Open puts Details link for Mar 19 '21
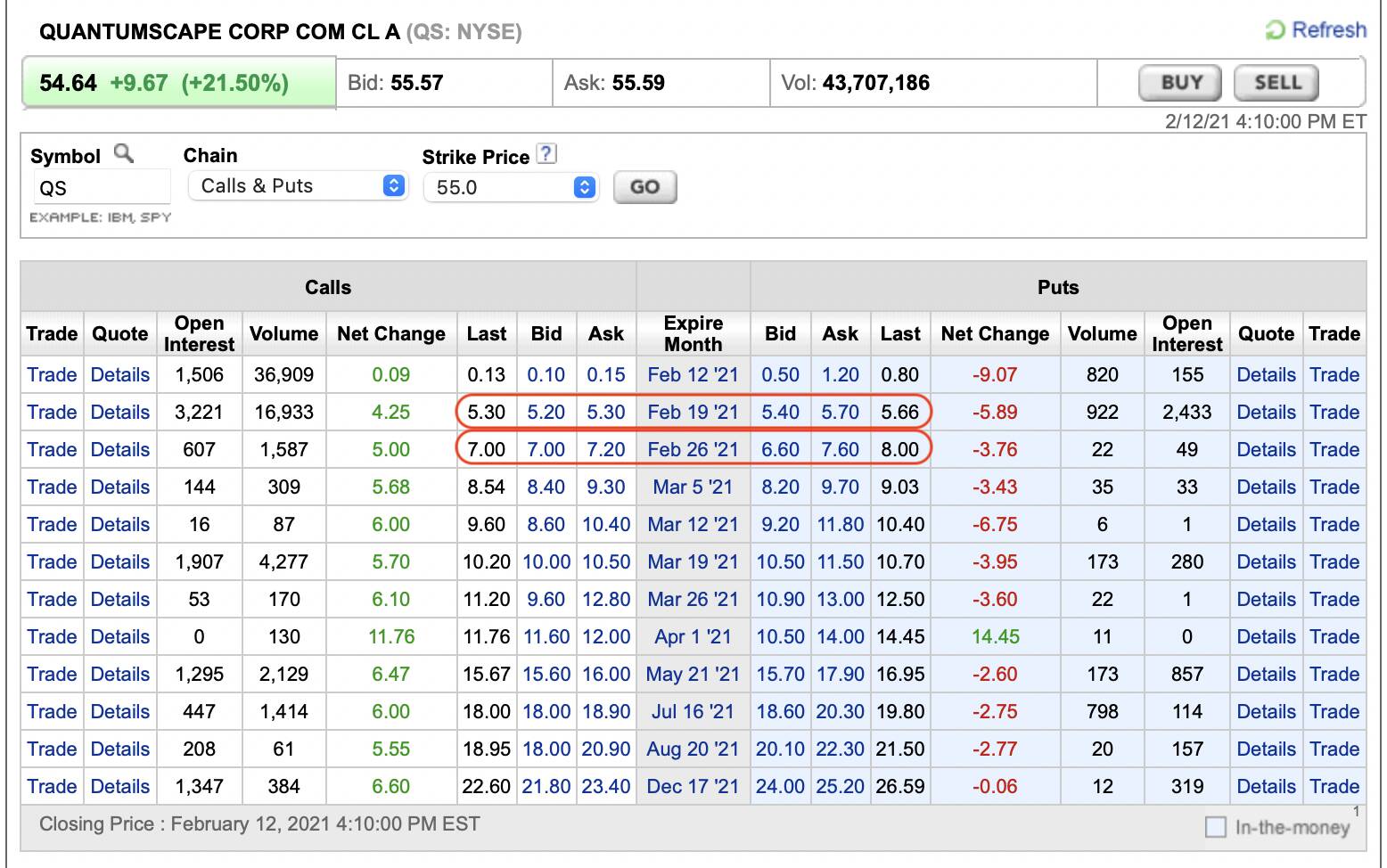This screenshot has width=1387, height=868. tap(1266, 561)
